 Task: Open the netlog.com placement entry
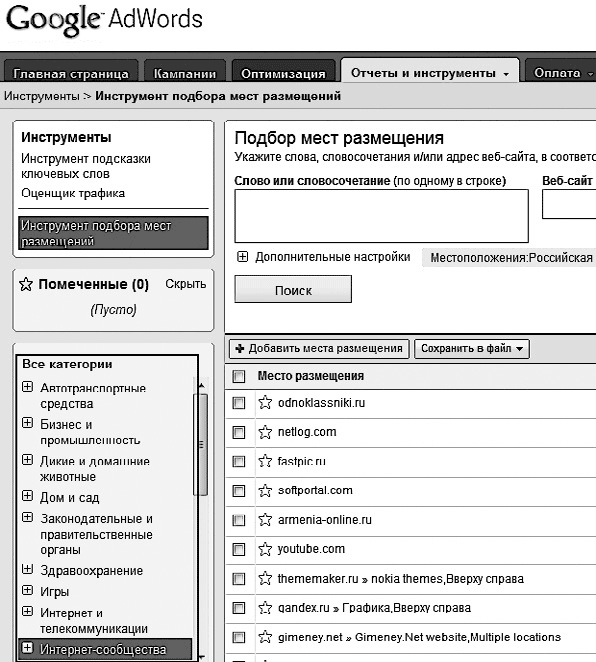coord(307,432)
